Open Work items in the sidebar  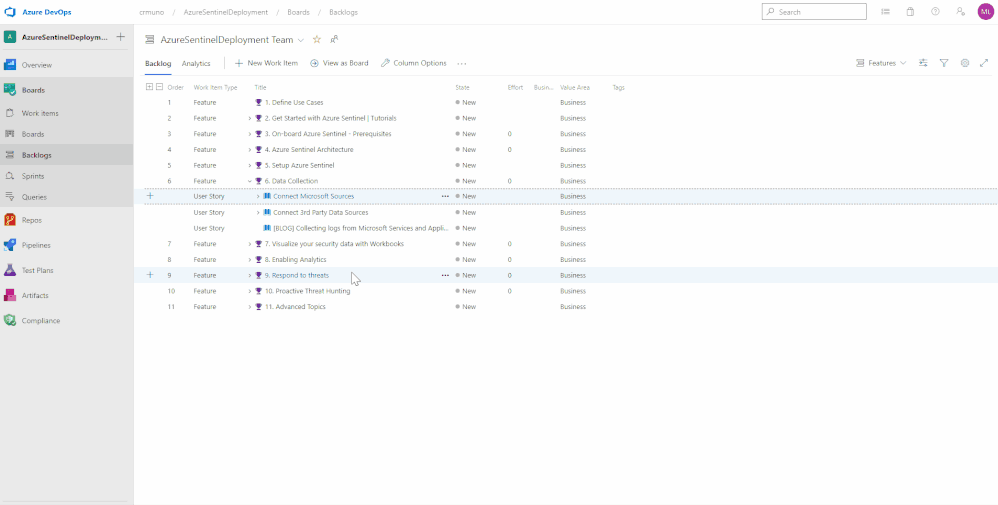40,113
